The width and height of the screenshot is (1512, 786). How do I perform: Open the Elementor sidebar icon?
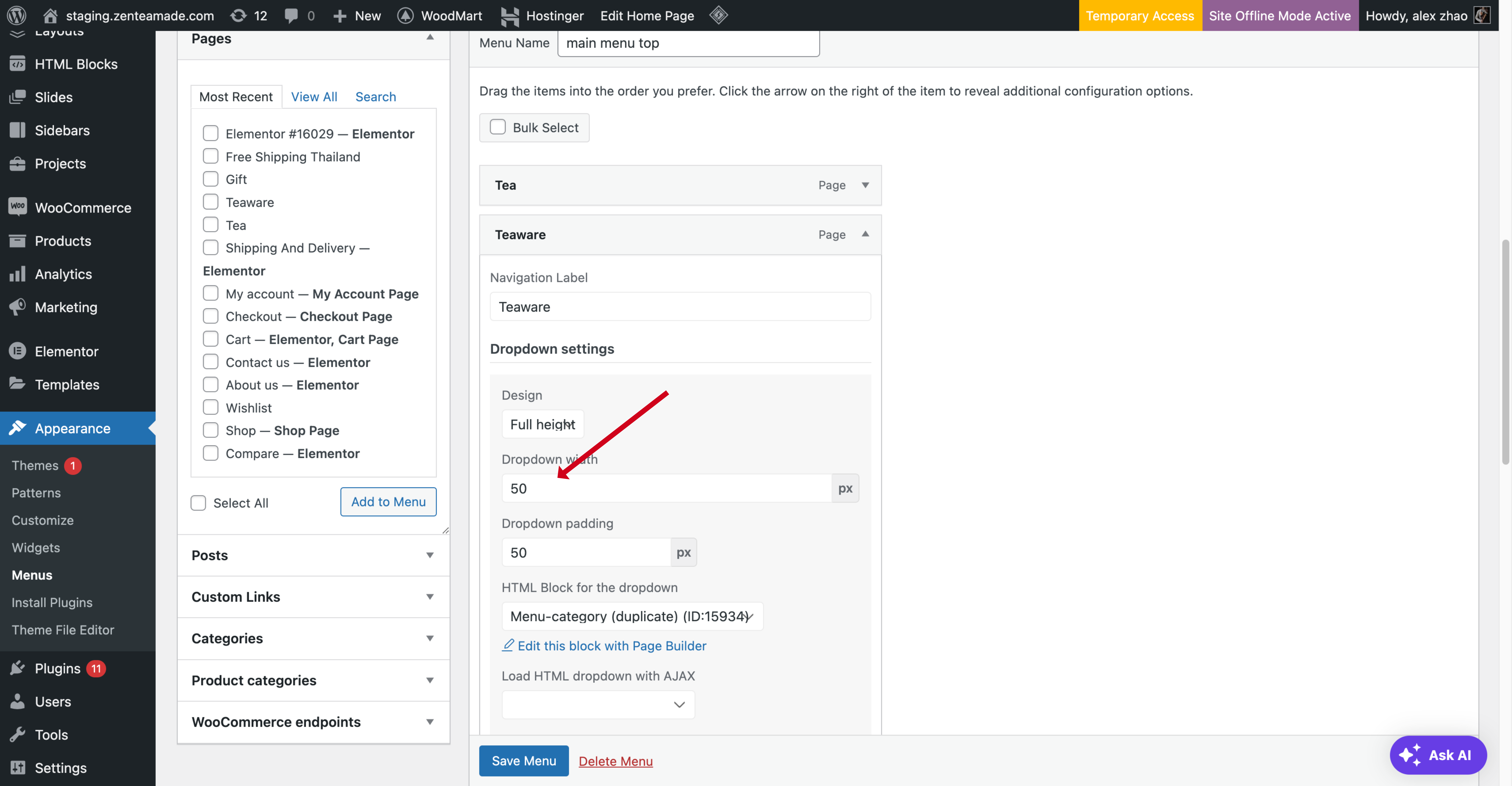pyautogui.click(x=18, y=351)
